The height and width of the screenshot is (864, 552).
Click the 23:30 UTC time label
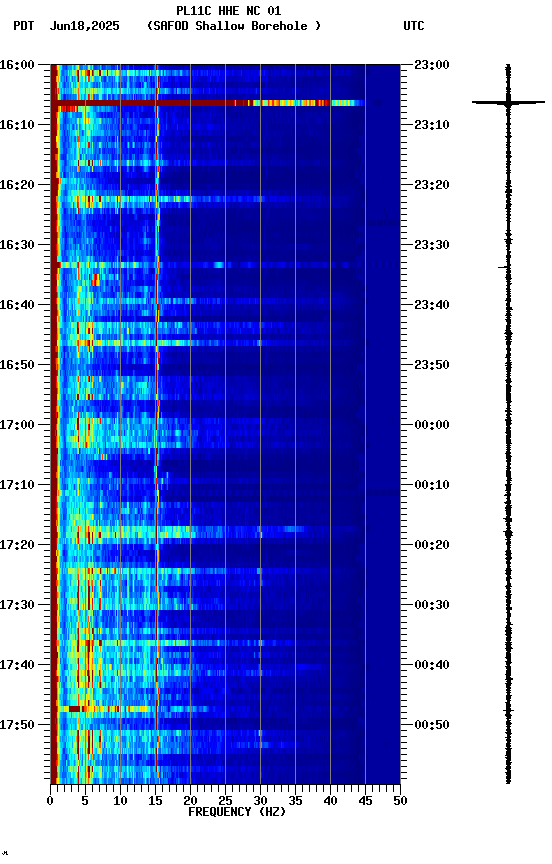[432, 245]
